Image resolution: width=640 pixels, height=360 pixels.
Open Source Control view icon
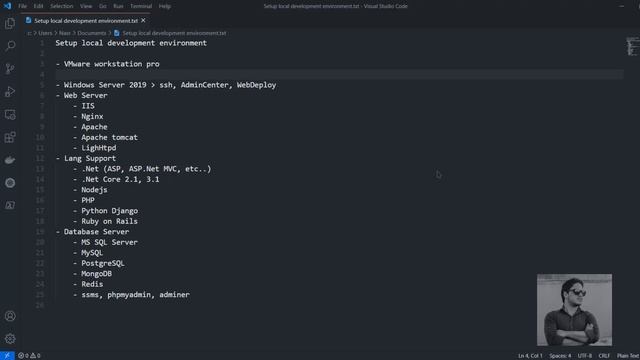[x=10, y=69]
